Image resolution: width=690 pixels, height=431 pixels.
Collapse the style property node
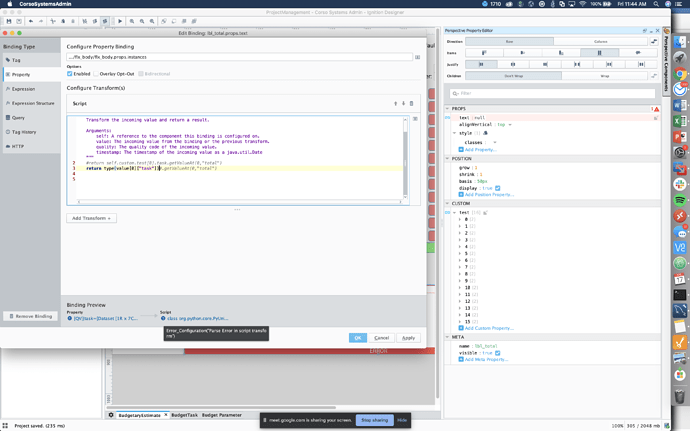pos(455,133)
